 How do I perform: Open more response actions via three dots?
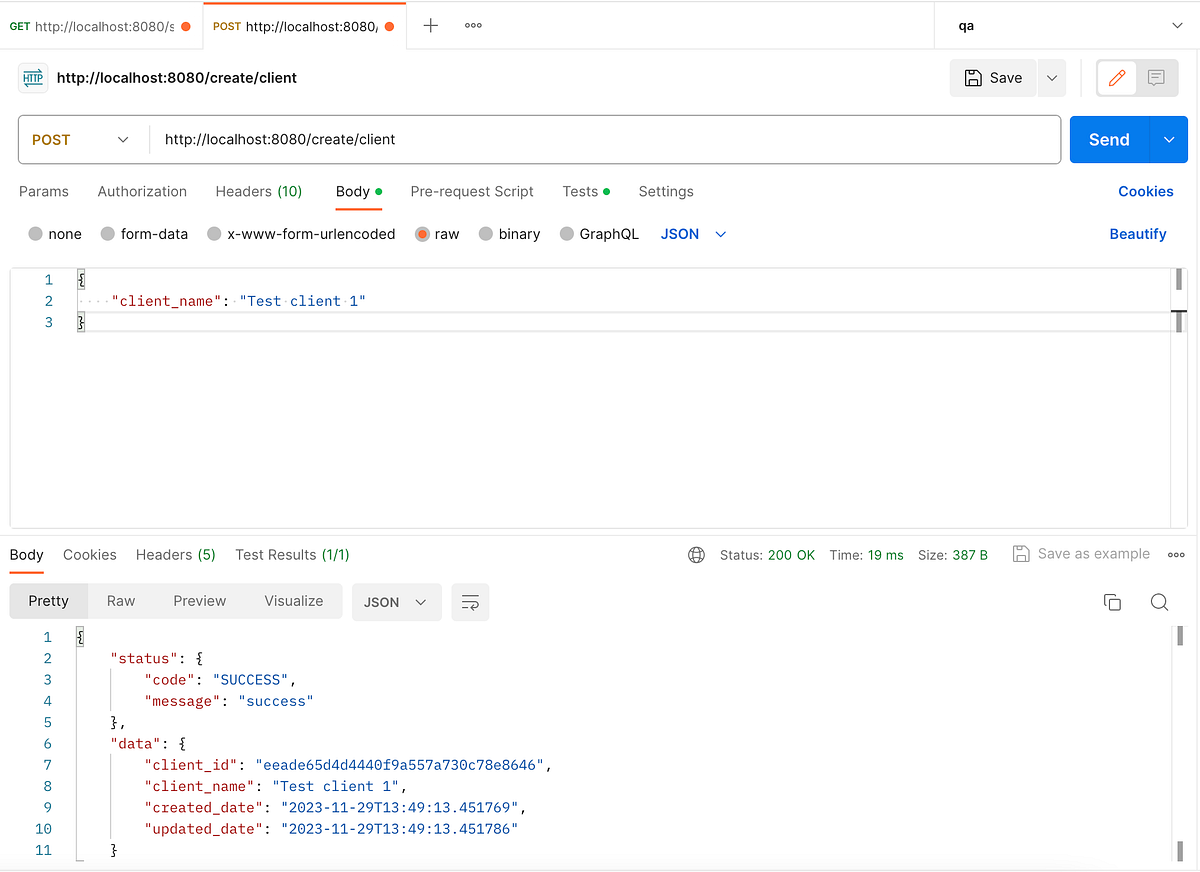pos(1176,554)
